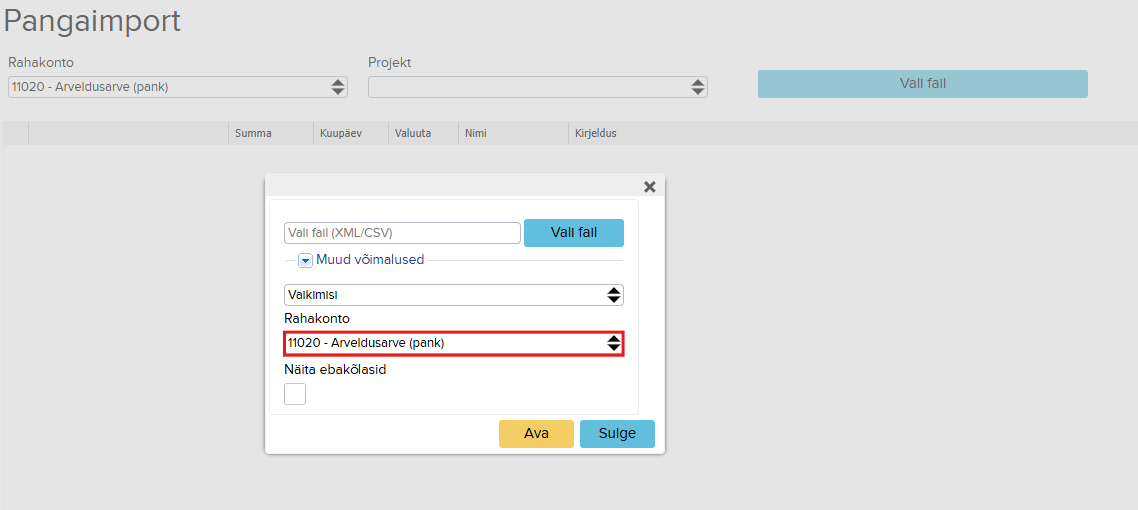Open the Vaikimisi dropdown in dialog
The width and height of the screenshot is (1138, 510).
(x=454, y=295)
